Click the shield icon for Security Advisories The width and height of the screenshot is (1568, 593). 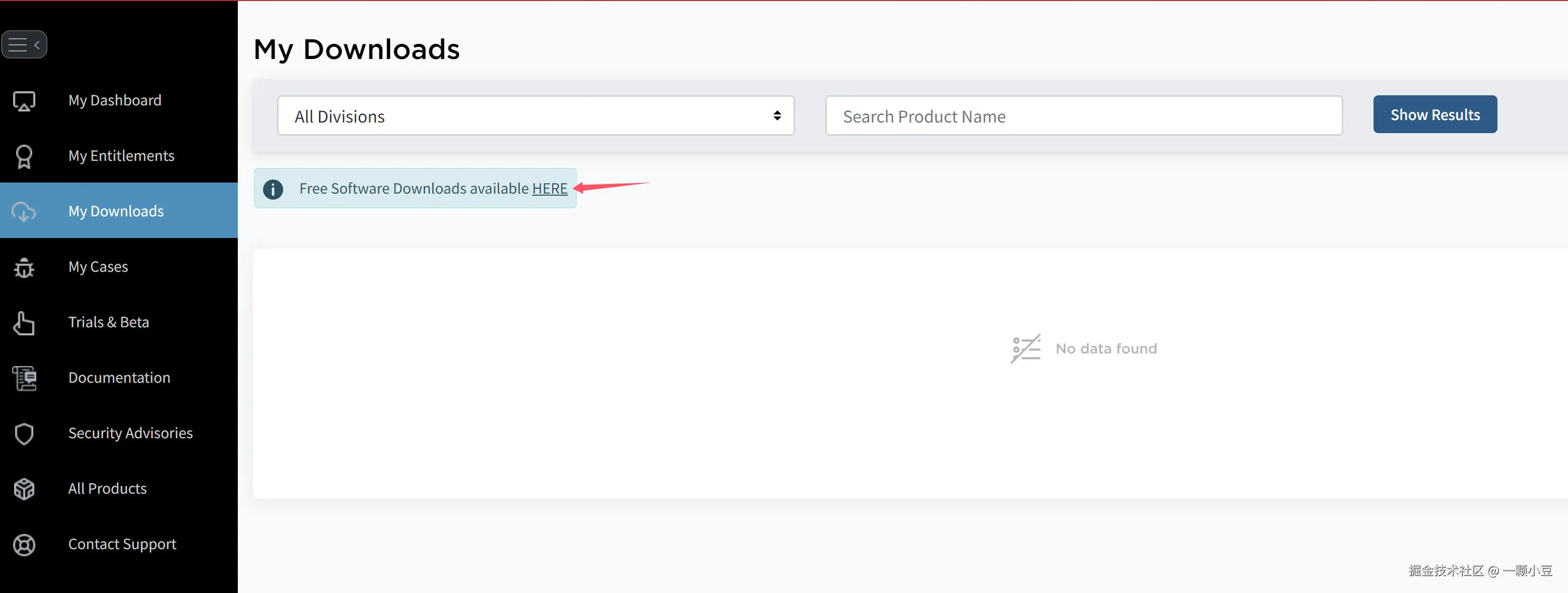pyautogui.click(x=24, y=434)
